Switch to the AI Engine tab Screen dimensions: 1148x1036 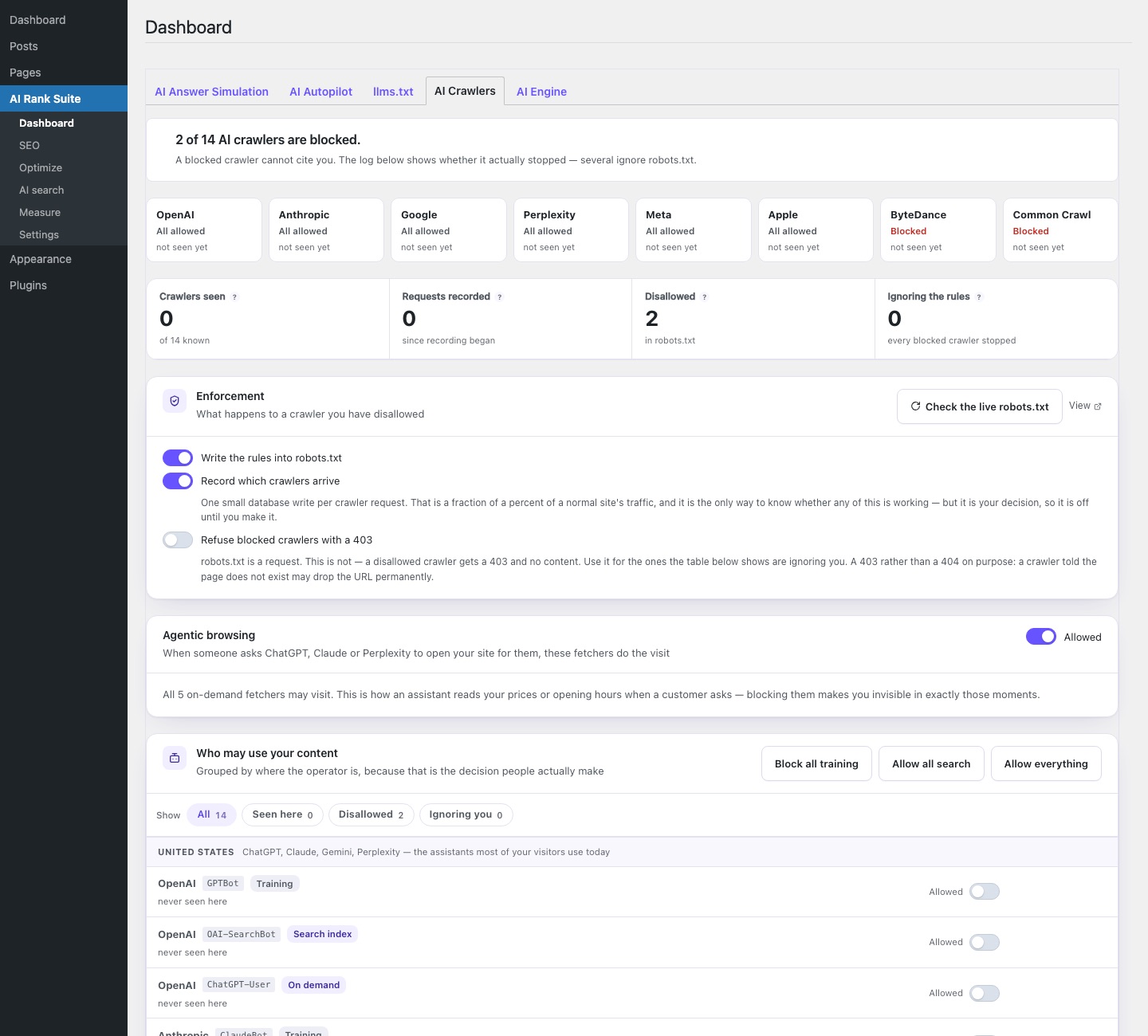(541, 92)
